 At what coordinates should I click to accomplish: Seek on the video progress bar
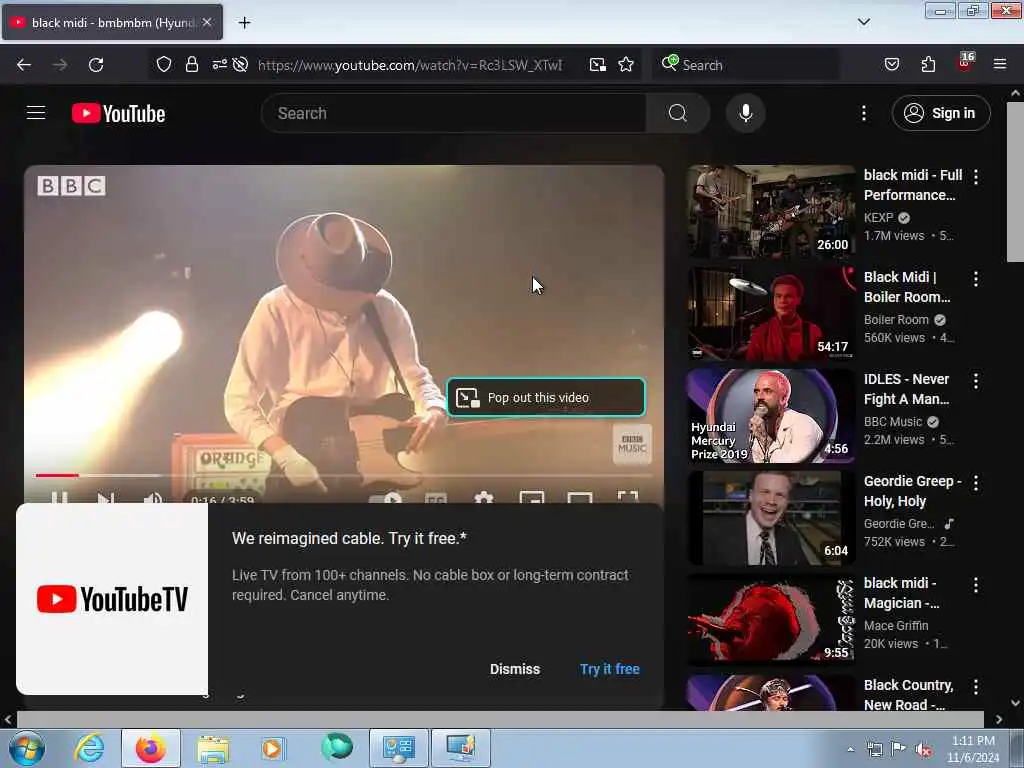pyautogui.click(x=344, y=475)
